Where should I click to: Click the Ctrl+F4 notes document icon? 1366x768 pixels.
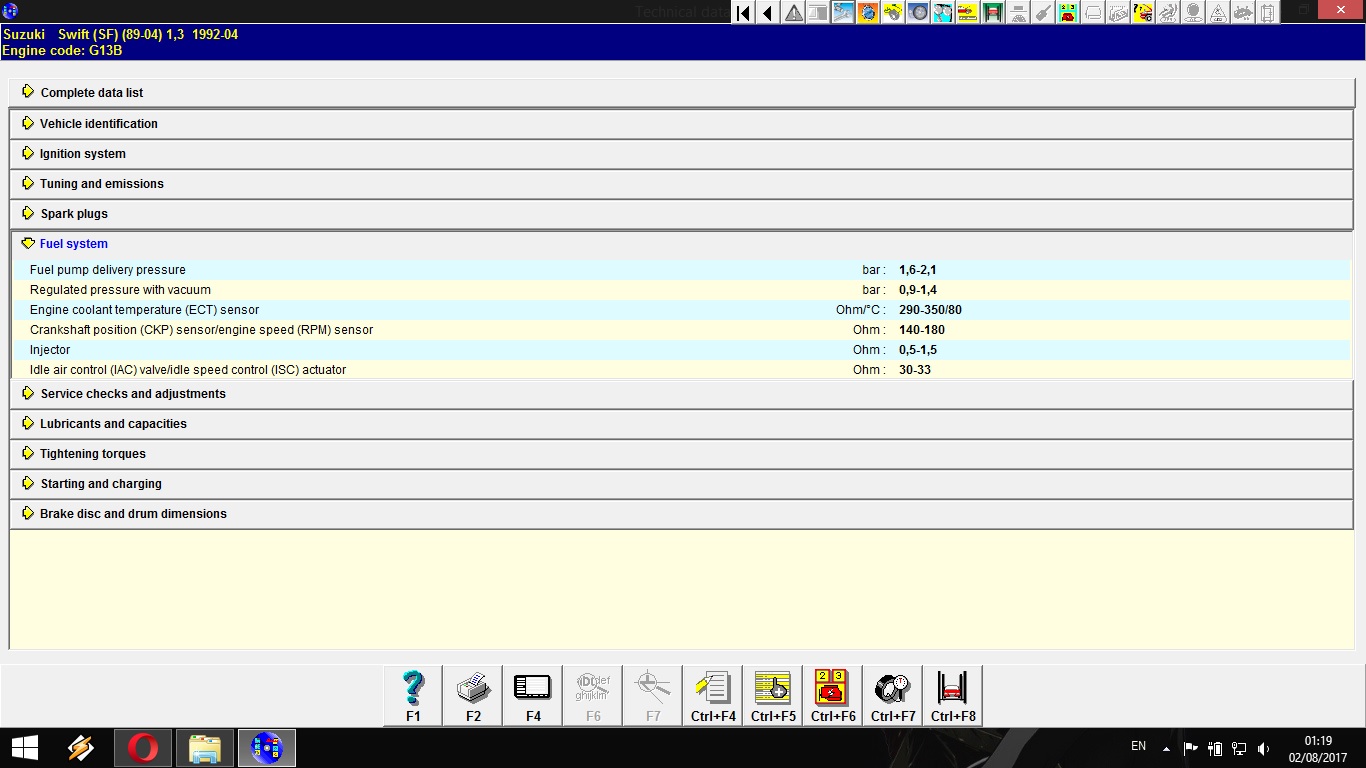pyautogui.click(x=713, y=695)
